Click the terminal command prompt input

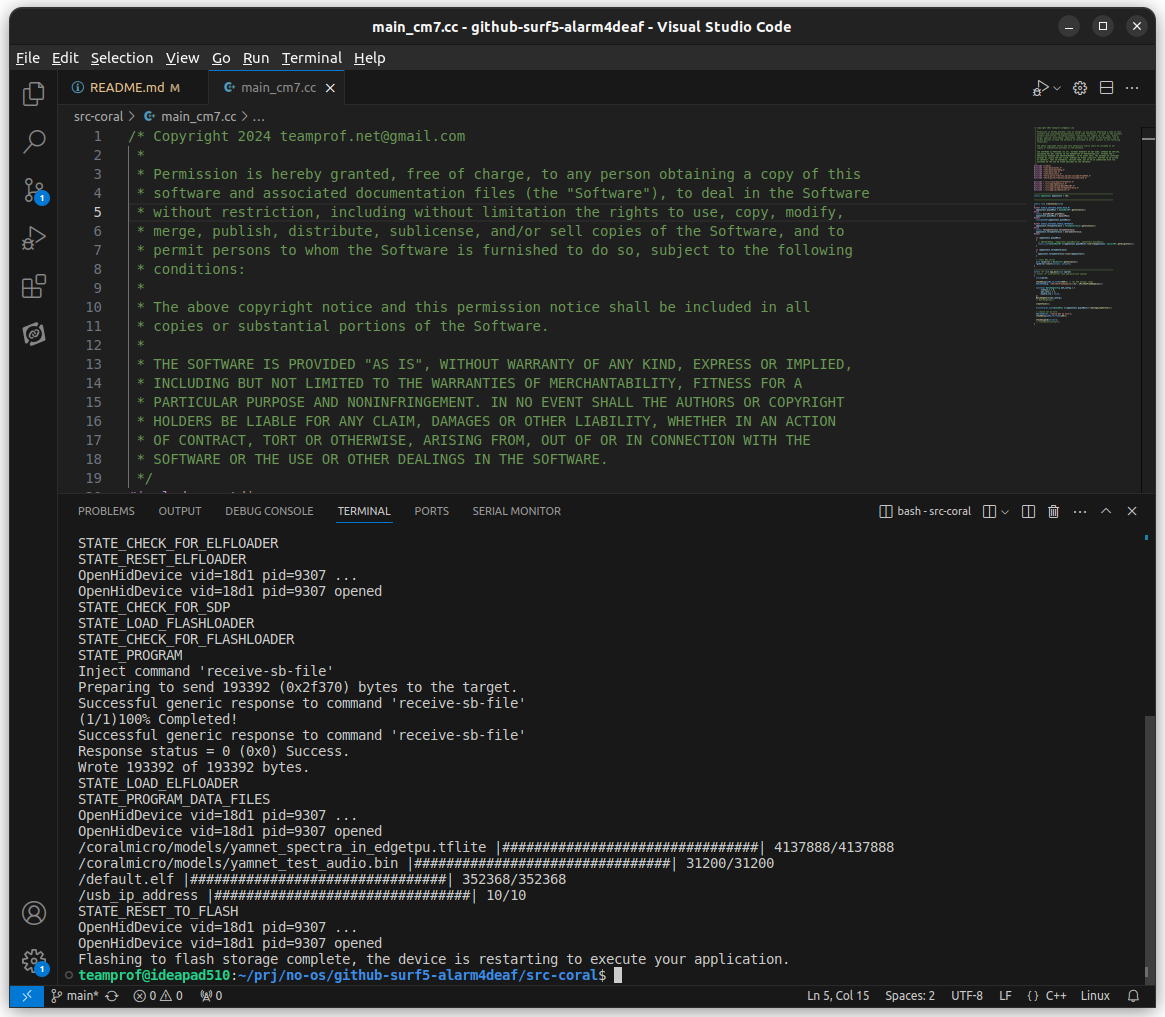point(617,975)
